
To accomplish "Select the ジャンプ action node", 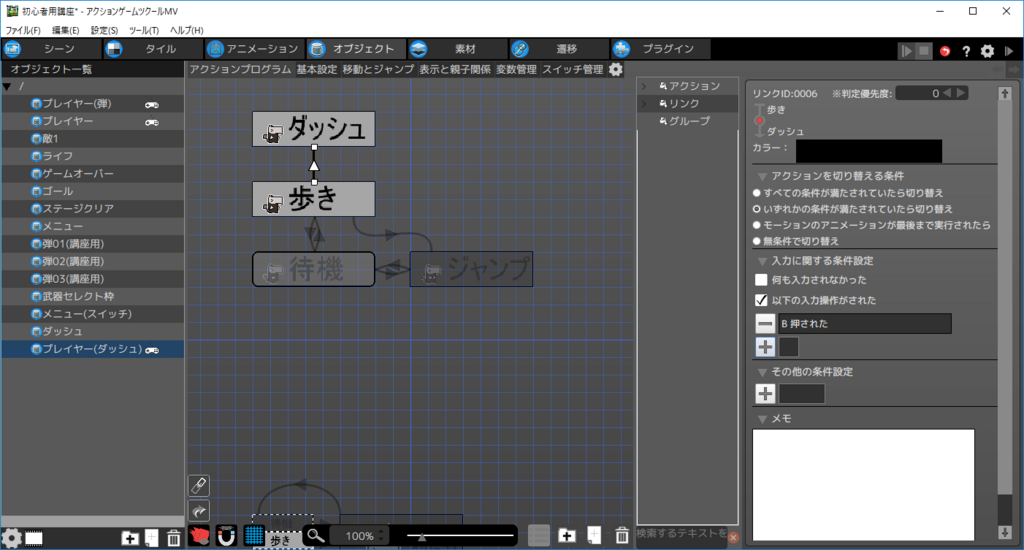I will click(x=471, y=269).
